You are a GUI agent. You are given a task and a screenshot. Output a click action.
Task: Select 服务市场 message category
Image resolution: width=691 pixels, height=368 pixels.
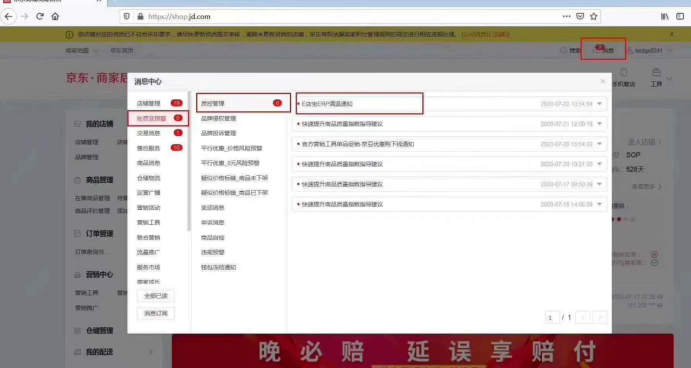[149, 267]
